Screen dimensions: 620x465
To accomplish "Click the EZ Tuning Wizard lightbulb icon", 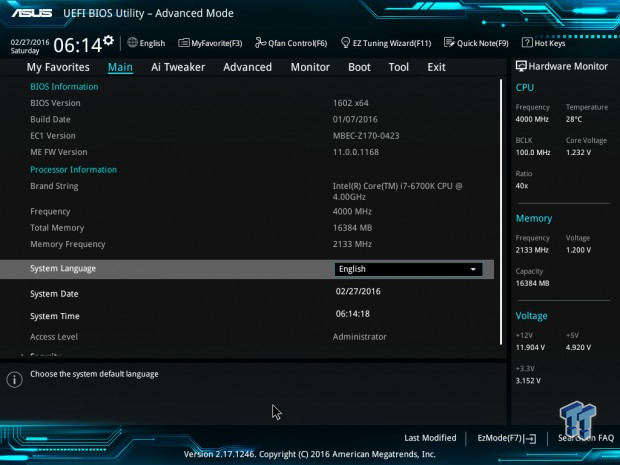I will (345, 42).
